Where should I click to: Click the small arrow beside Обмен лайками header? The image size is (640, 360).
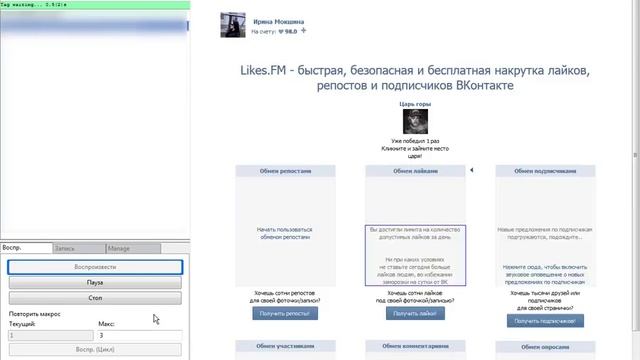pos(471,170)
